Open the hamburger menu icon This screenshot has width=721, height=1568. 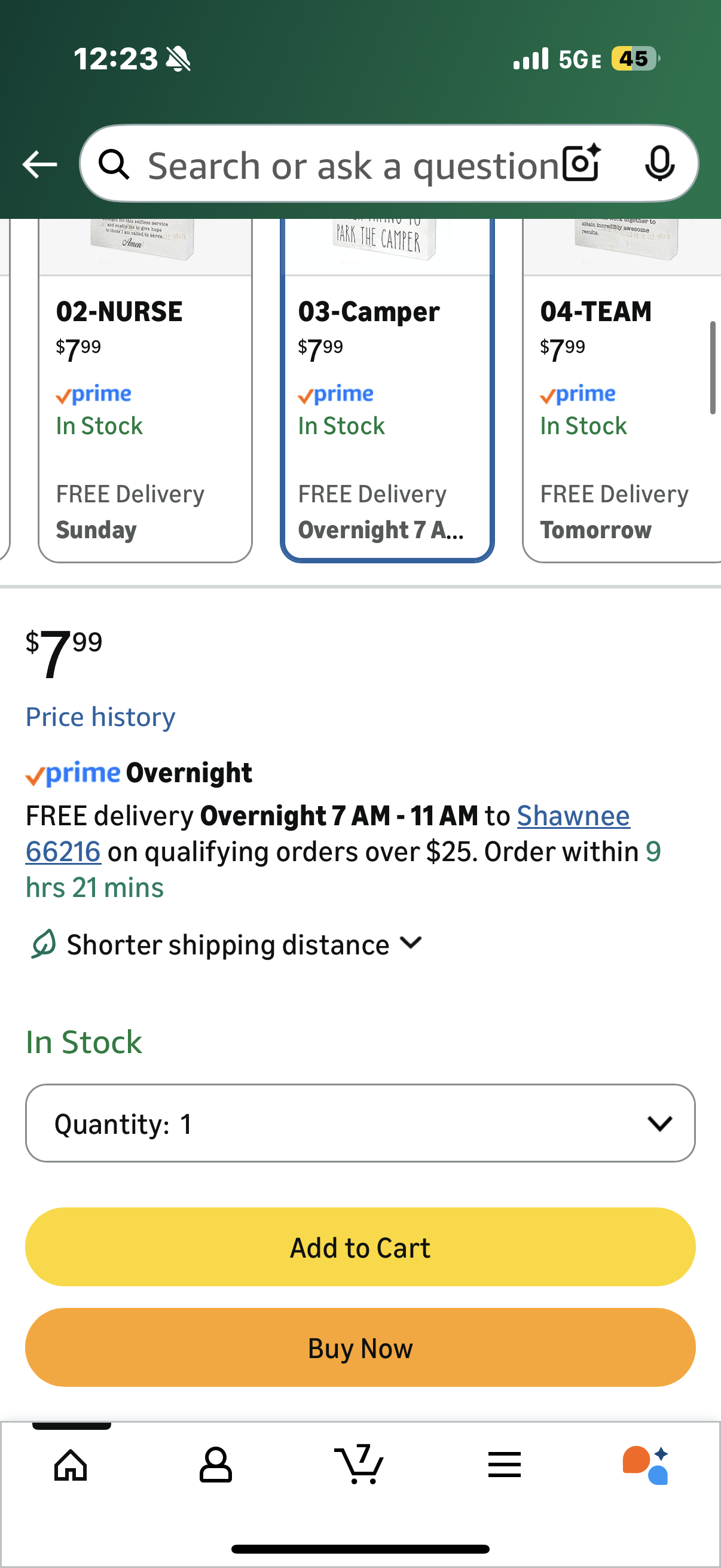tap(505, 1464)
